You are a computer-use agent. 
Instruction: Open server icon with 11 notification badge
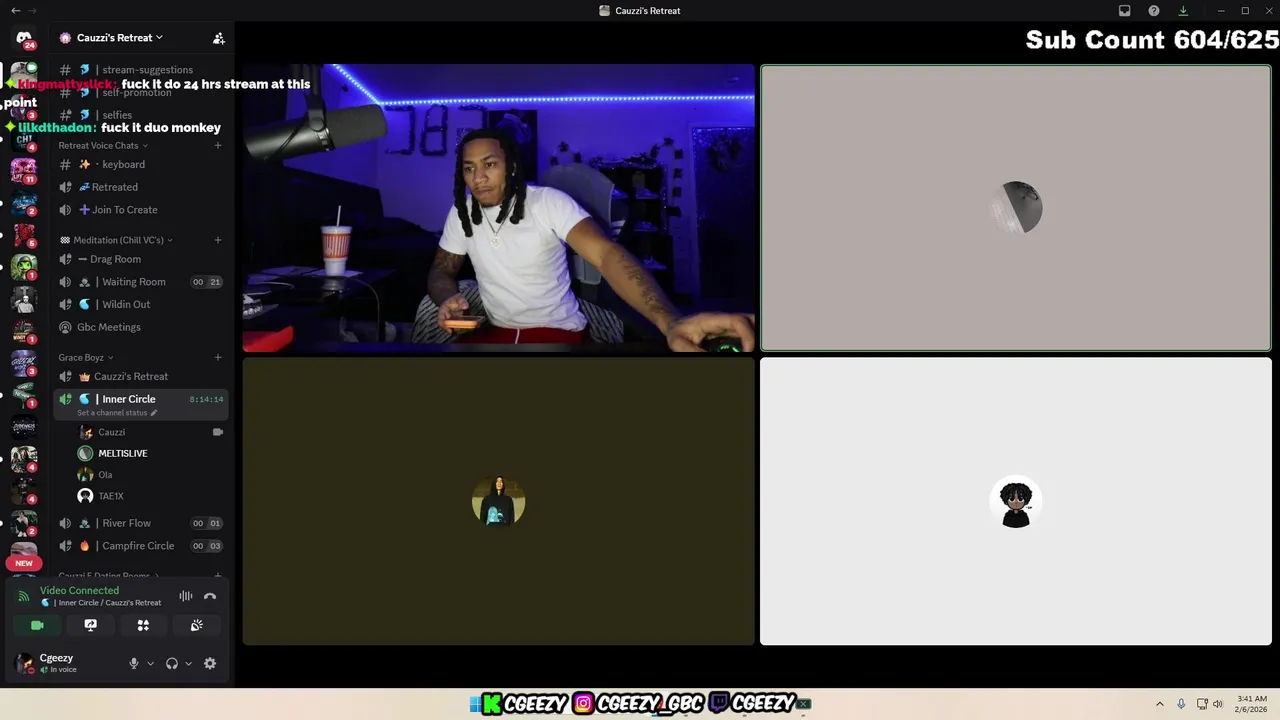pos(24,170)
